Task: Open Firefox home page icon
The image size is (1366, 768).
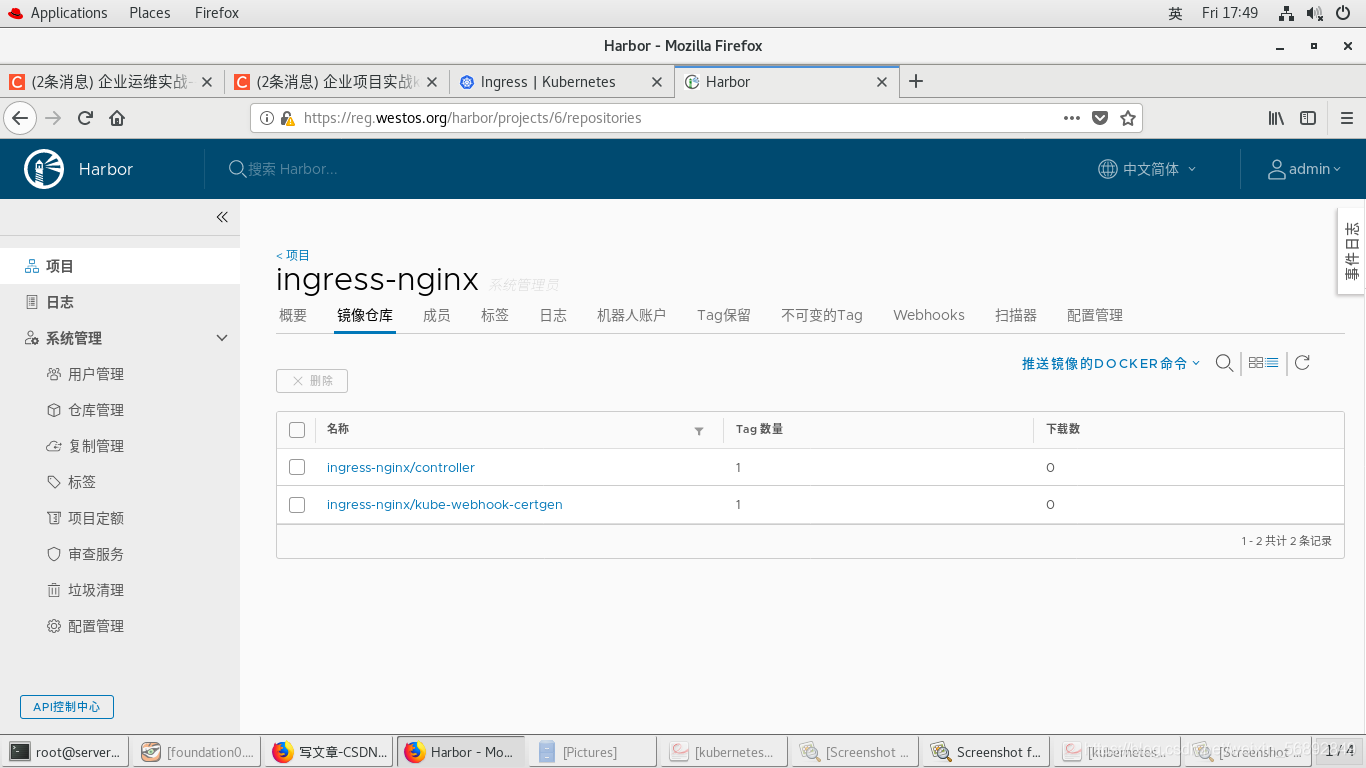Action: tap(117, 118)
